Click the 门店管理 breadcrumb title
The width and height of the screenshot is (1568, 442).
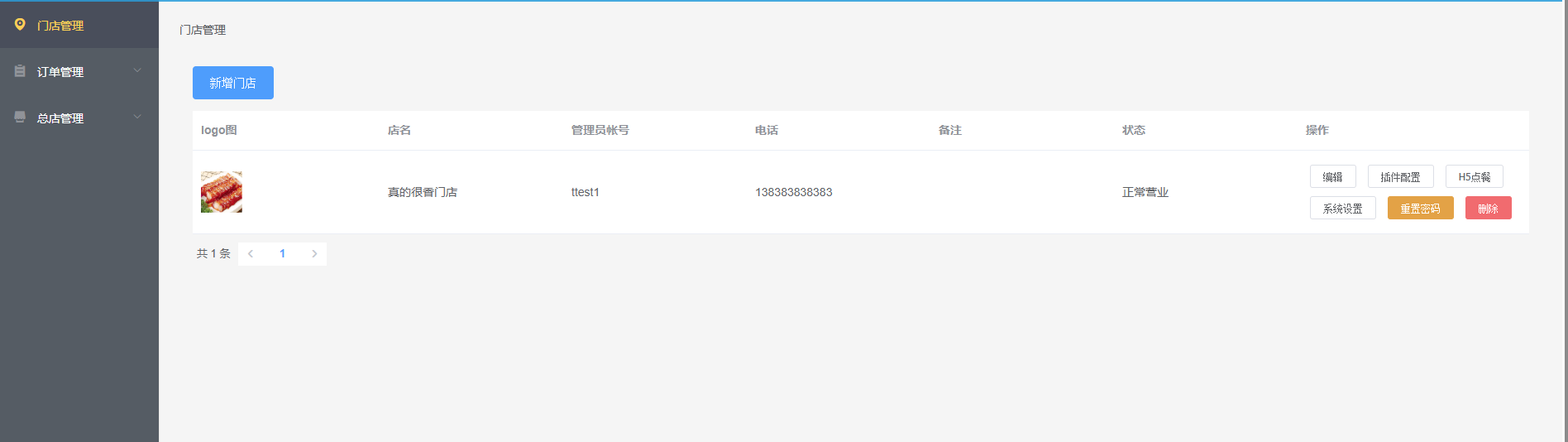[203, 30]
